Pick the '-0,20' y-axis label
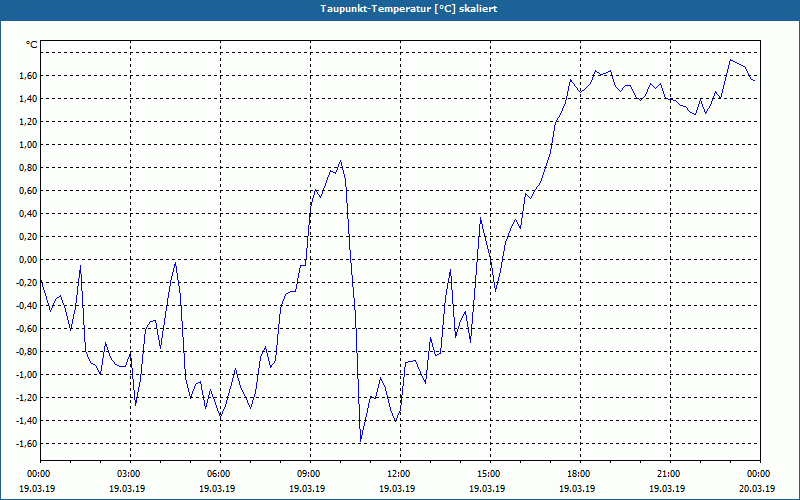Image resolution: width=800 pixels, height=500 pixels. pos(28,283)
